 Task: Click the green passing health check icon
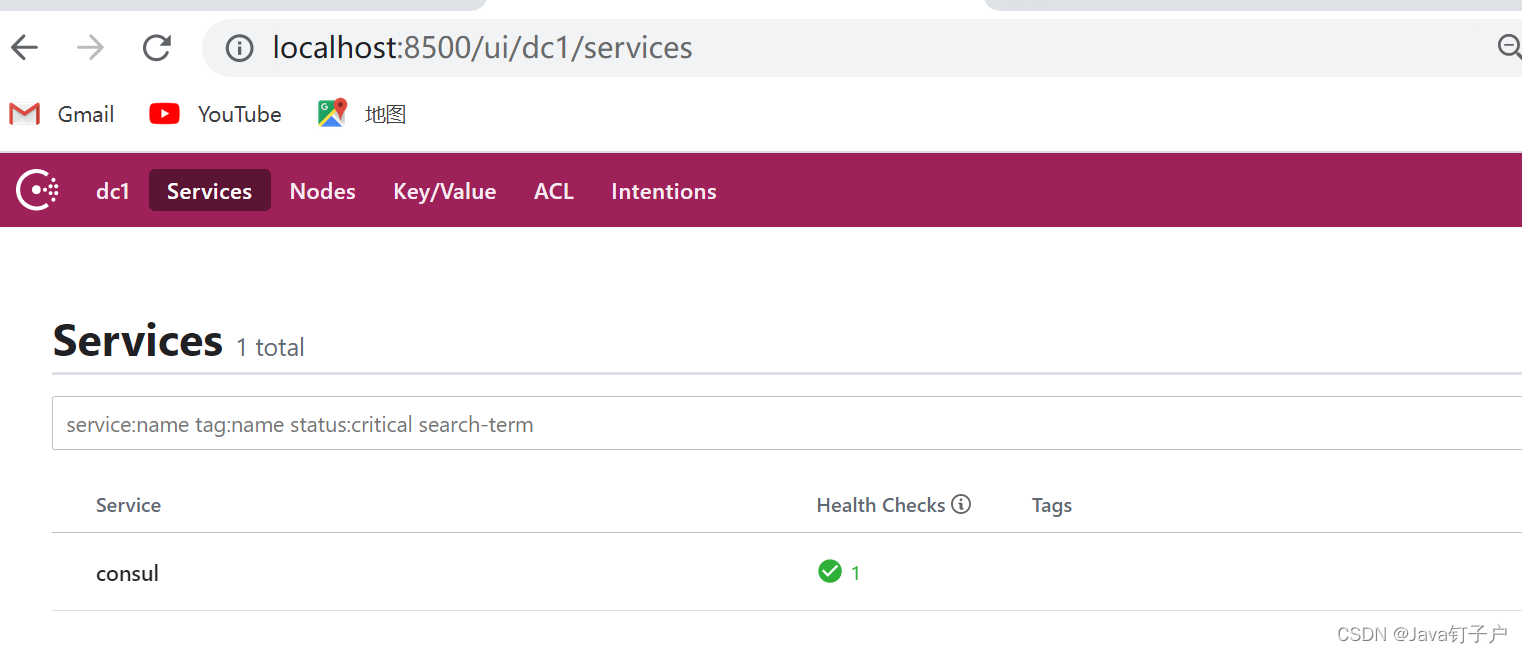(x=830, y=571)
